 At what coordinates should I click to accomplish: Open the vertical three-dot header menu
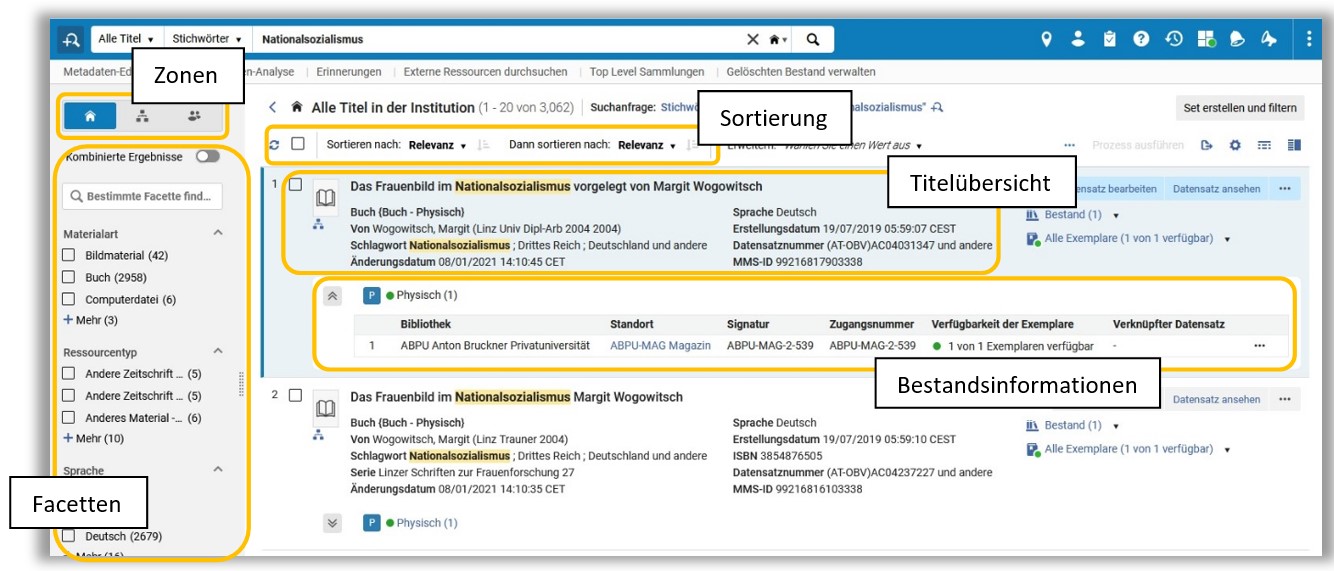click(1308, 39)
